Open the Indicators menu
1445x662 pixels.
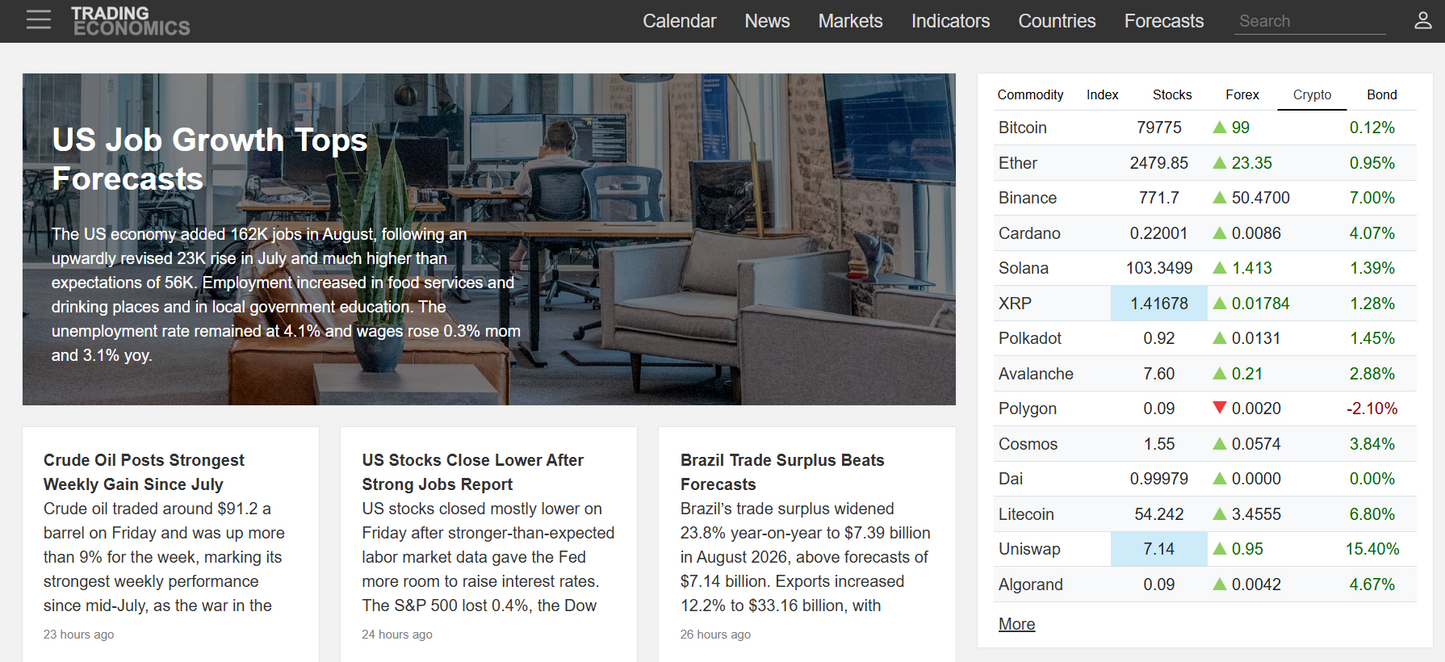950,21
